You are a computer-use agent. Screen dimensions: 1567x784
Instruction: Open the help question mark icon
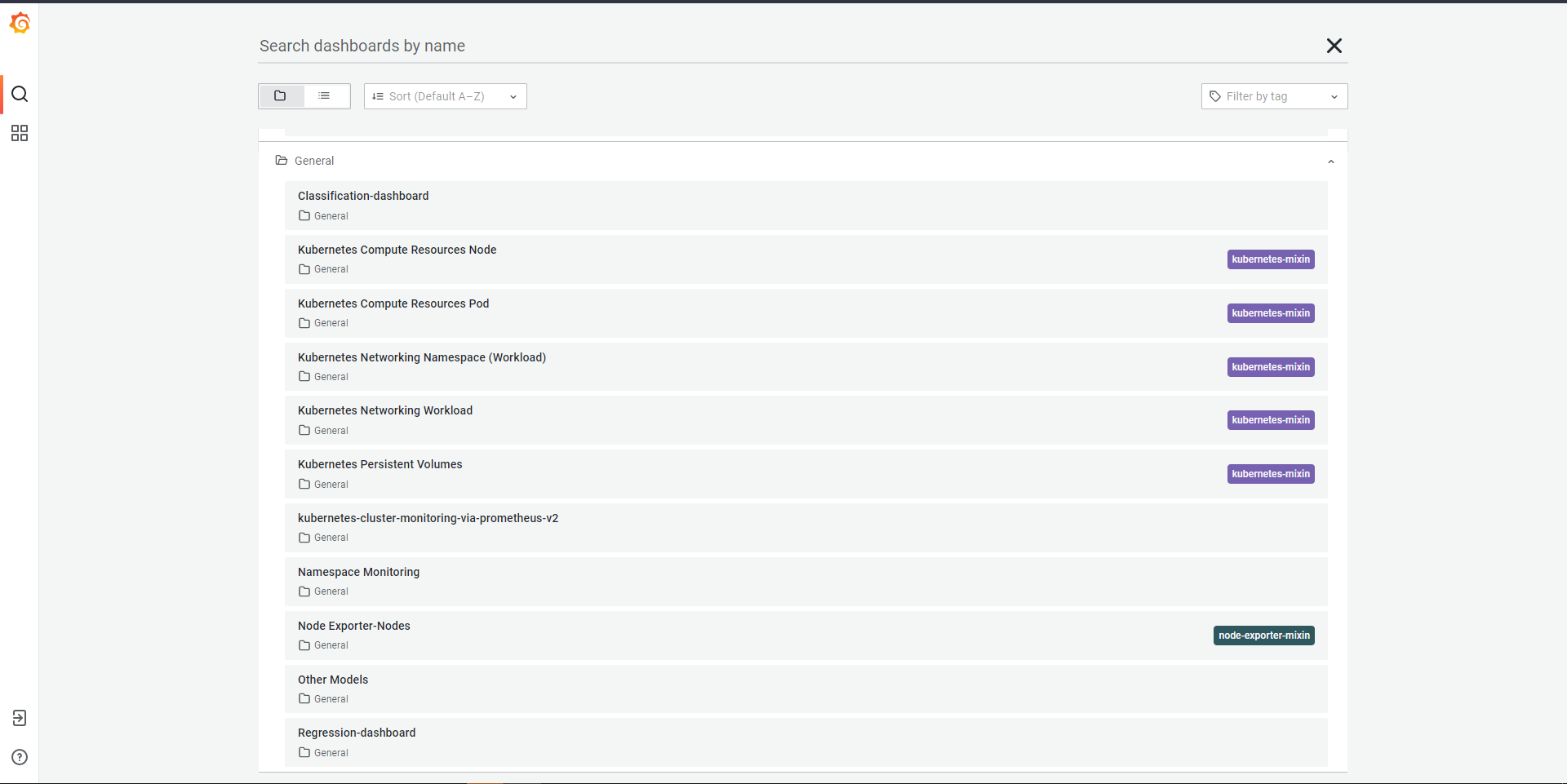click(x=20, y=757)
